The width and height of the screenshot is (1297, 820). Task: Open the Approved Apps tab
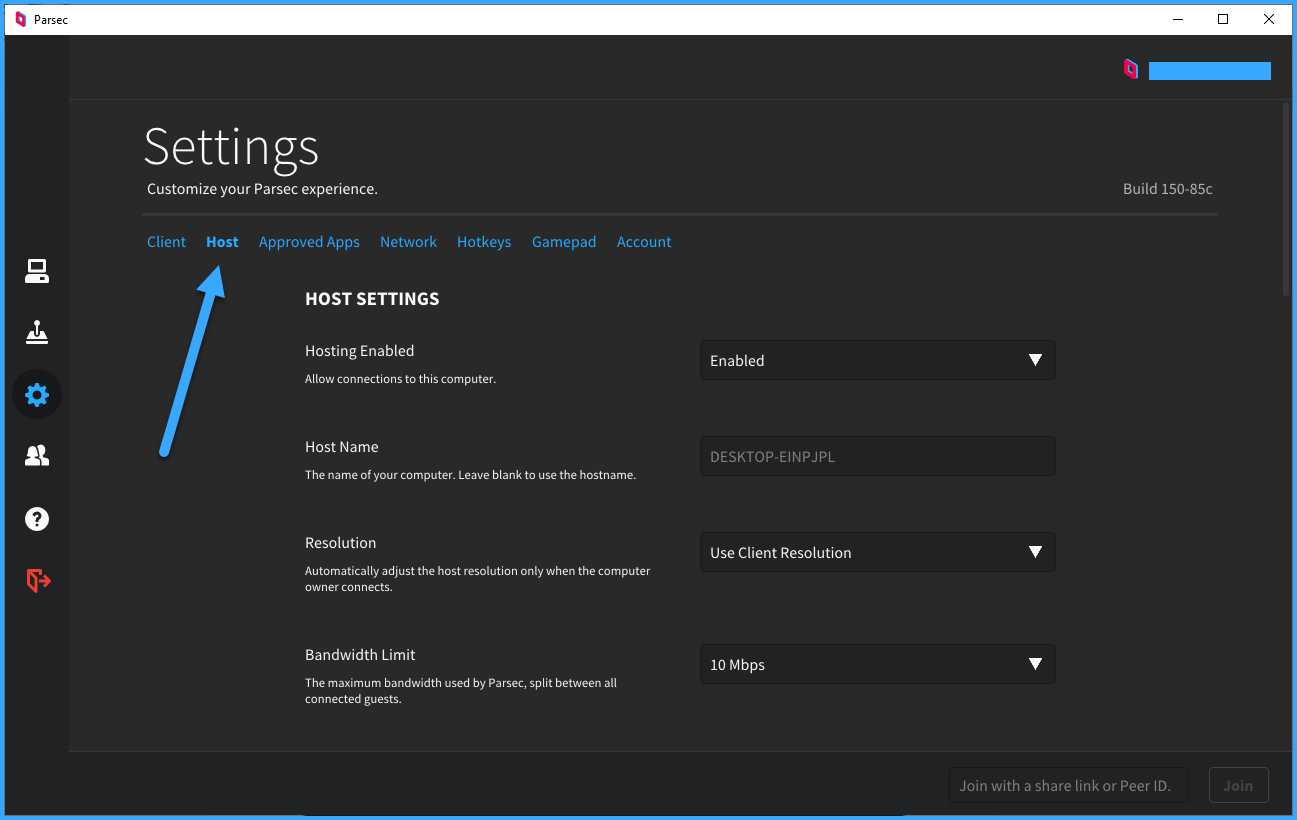pyautogui.click(x=309, y=242)
